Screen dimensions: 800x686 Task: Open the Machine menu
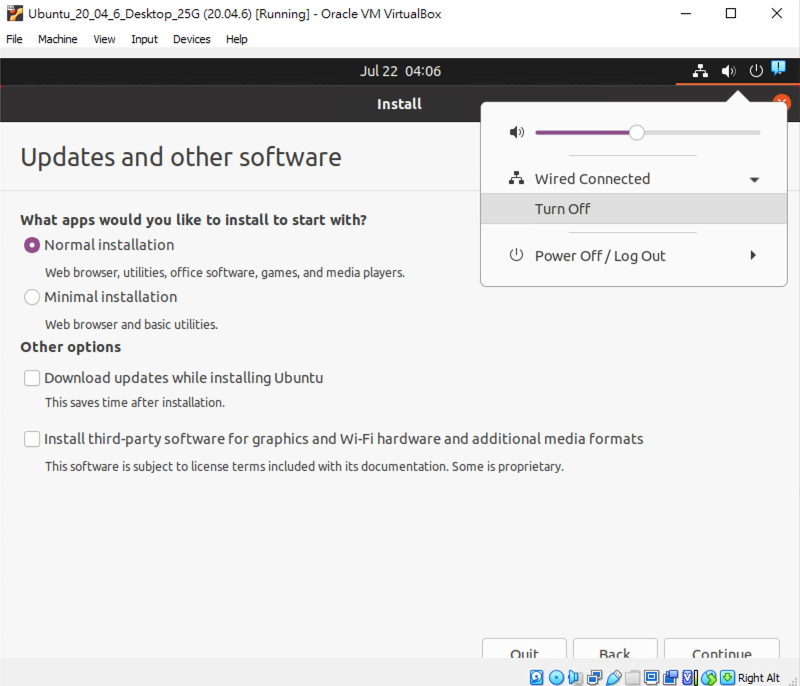pos(57,39)
